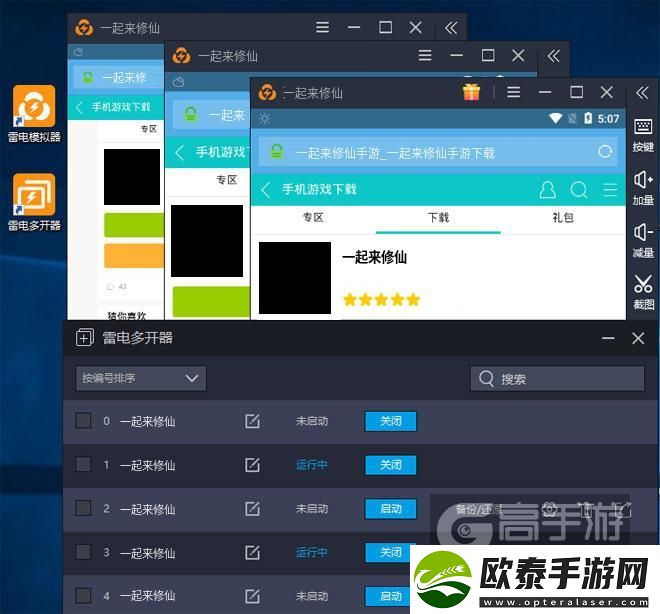Tick the checkbox for instance 1

pyautogui.click(x=83, y=464)
